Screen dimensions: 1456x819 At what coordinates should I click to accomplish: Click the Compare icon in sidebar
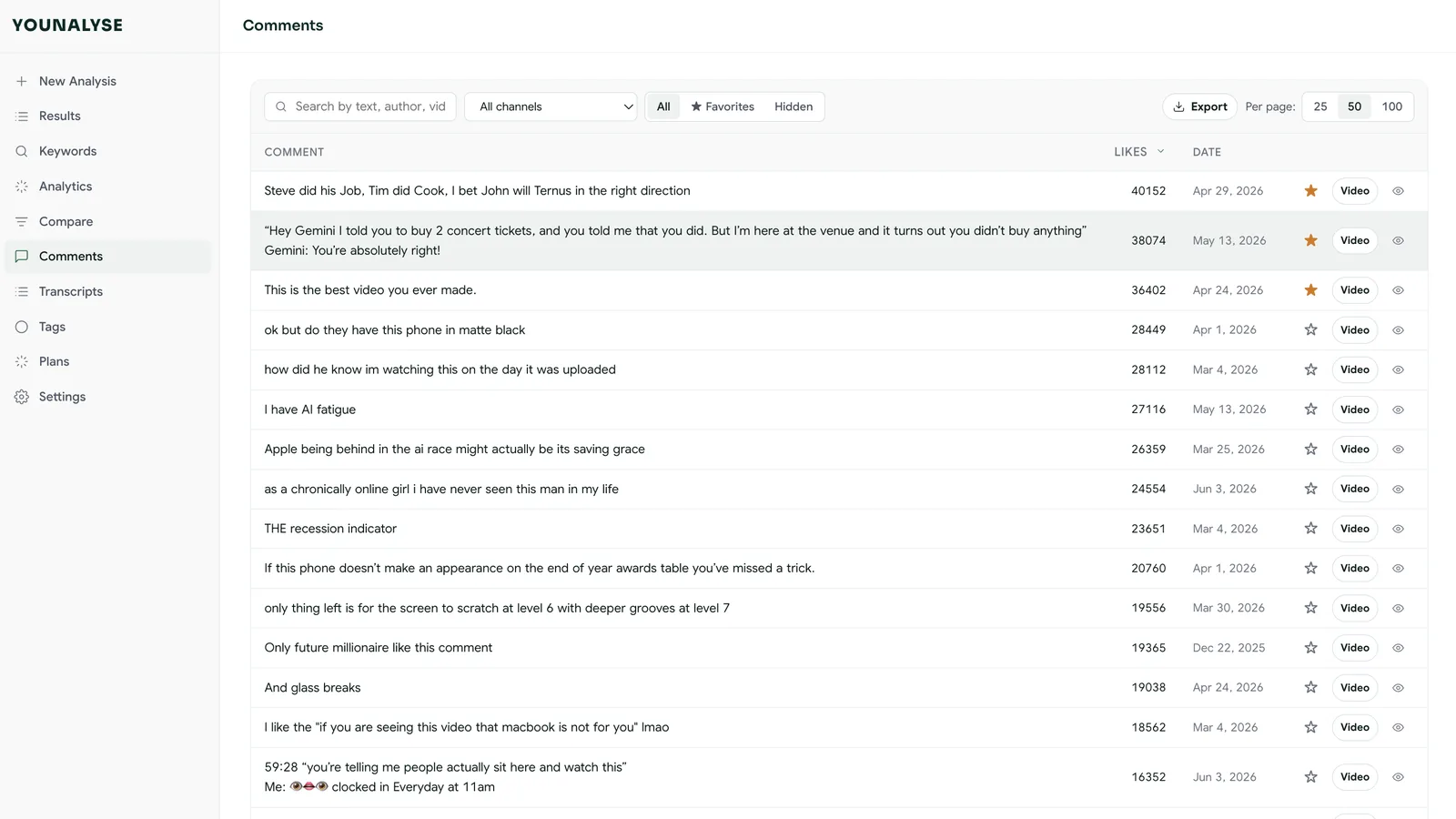coord(22,222)
